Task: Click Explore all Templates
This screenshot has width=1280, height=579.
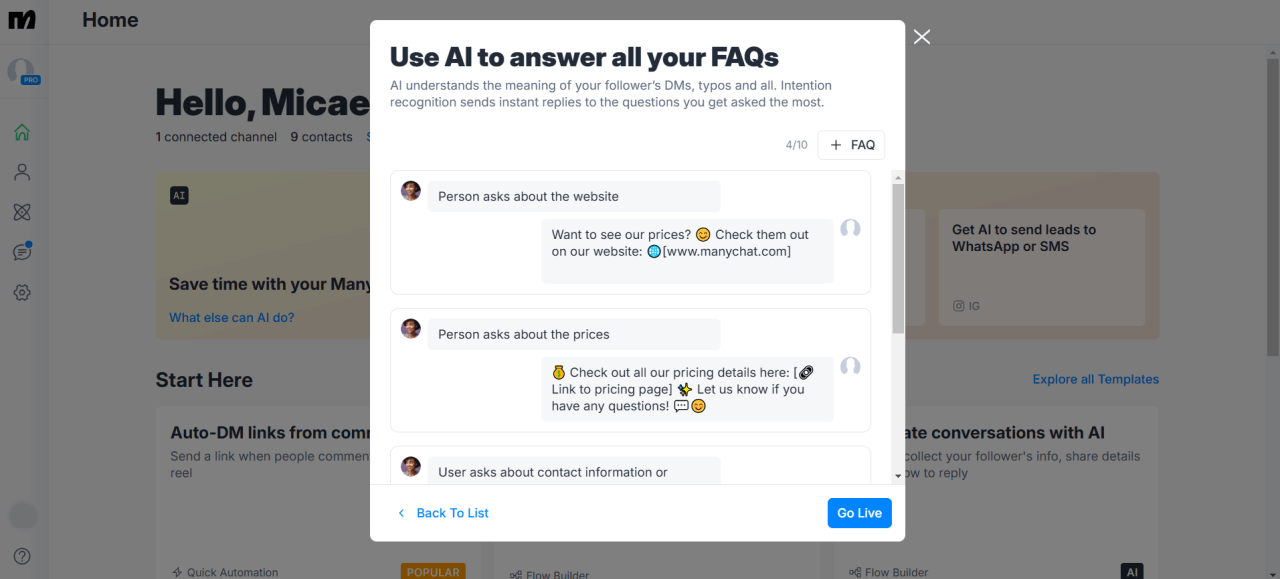Action: 1095,379
